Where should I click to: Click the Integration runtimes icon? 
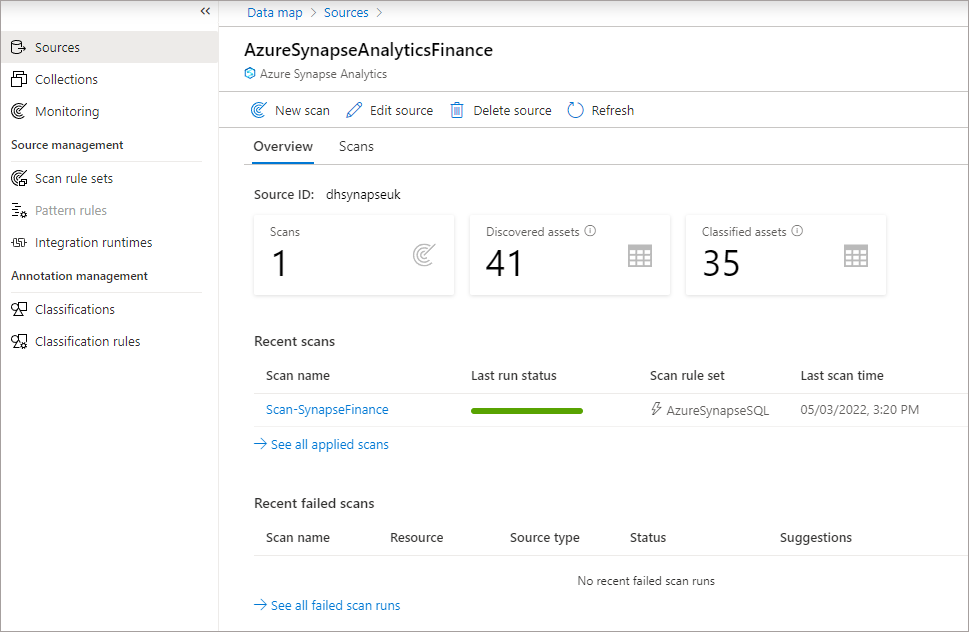tap(19, 243)
